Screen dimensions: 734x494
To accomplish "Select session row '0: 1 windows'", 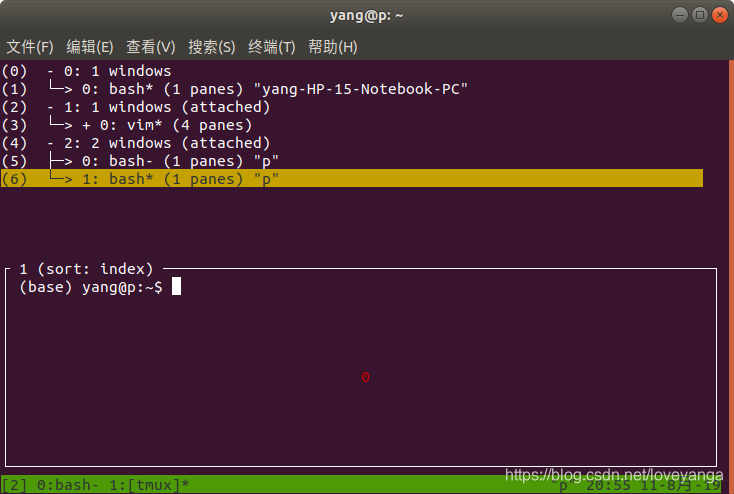I will pos(352,71).
